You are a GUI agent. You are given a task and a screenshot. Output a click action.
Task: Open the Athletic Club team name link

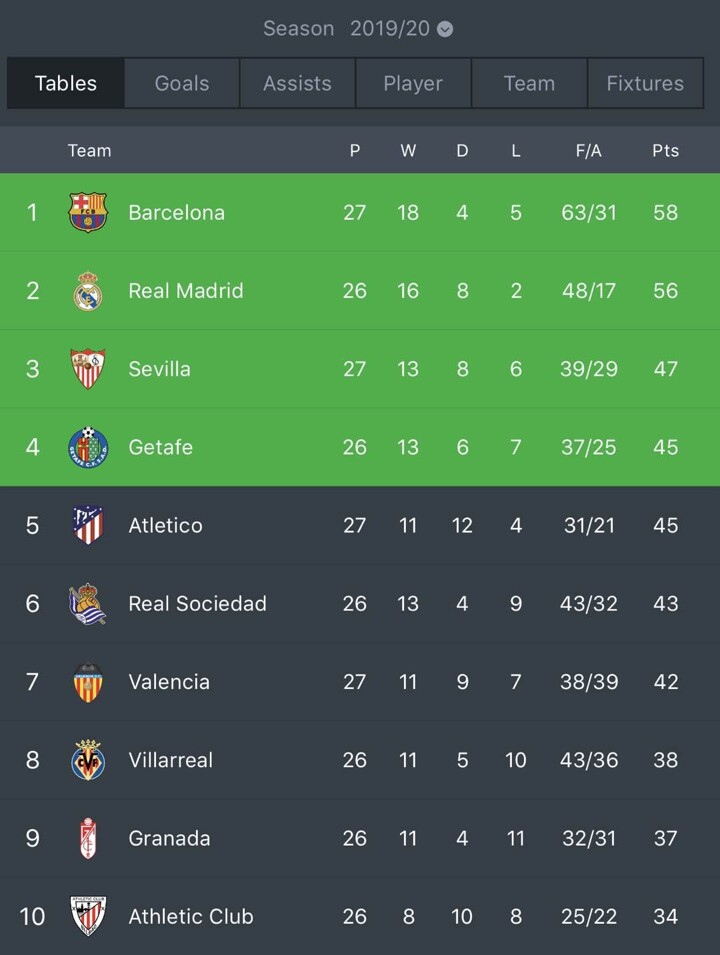click(191, 916)
